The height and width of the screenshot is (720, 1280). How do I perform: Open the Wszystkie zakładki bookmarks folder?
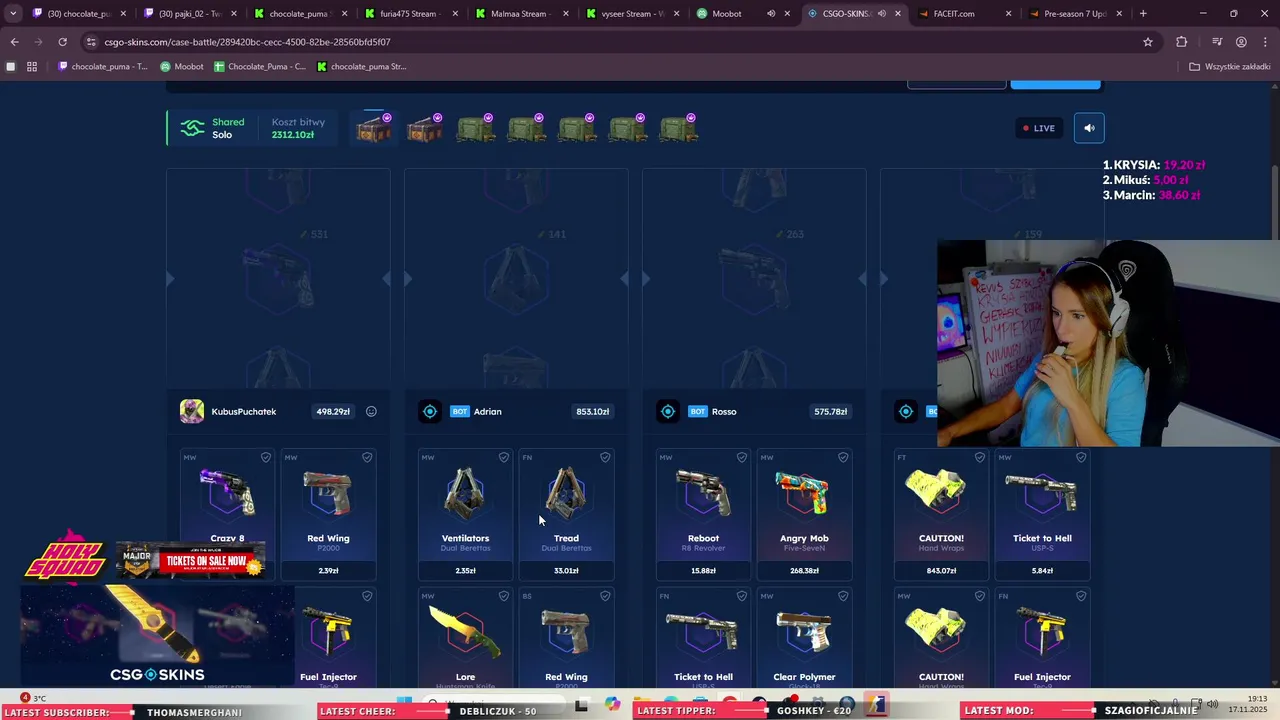click(x=1230, y=67)
